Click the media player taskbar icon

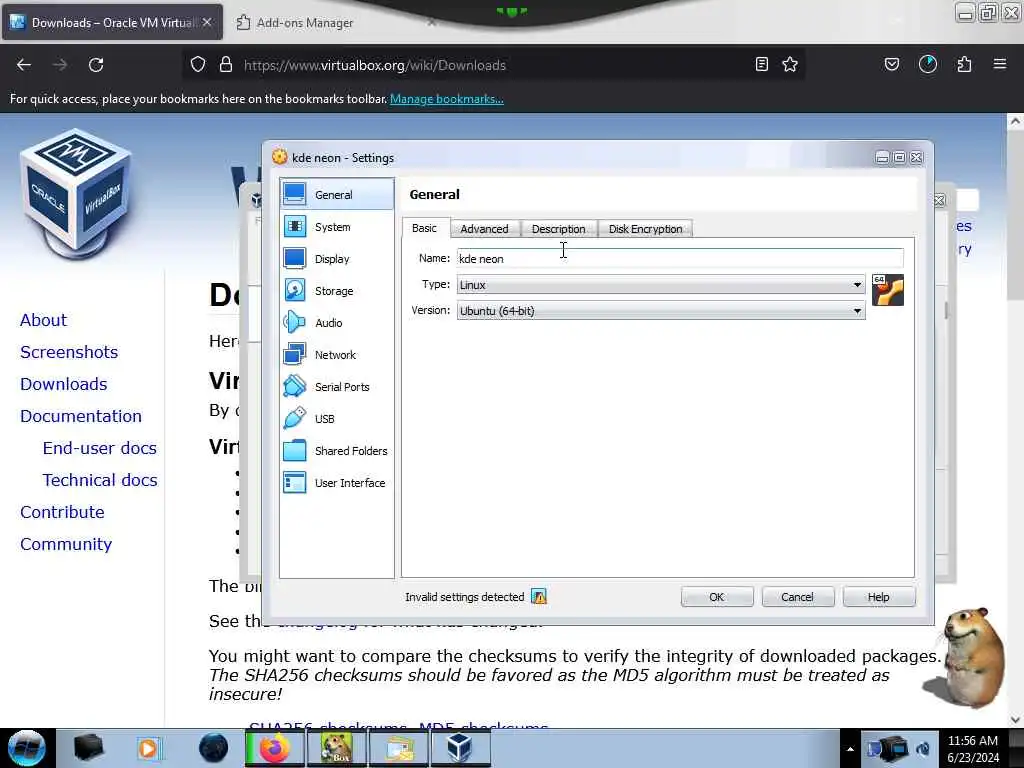point(148,748)
